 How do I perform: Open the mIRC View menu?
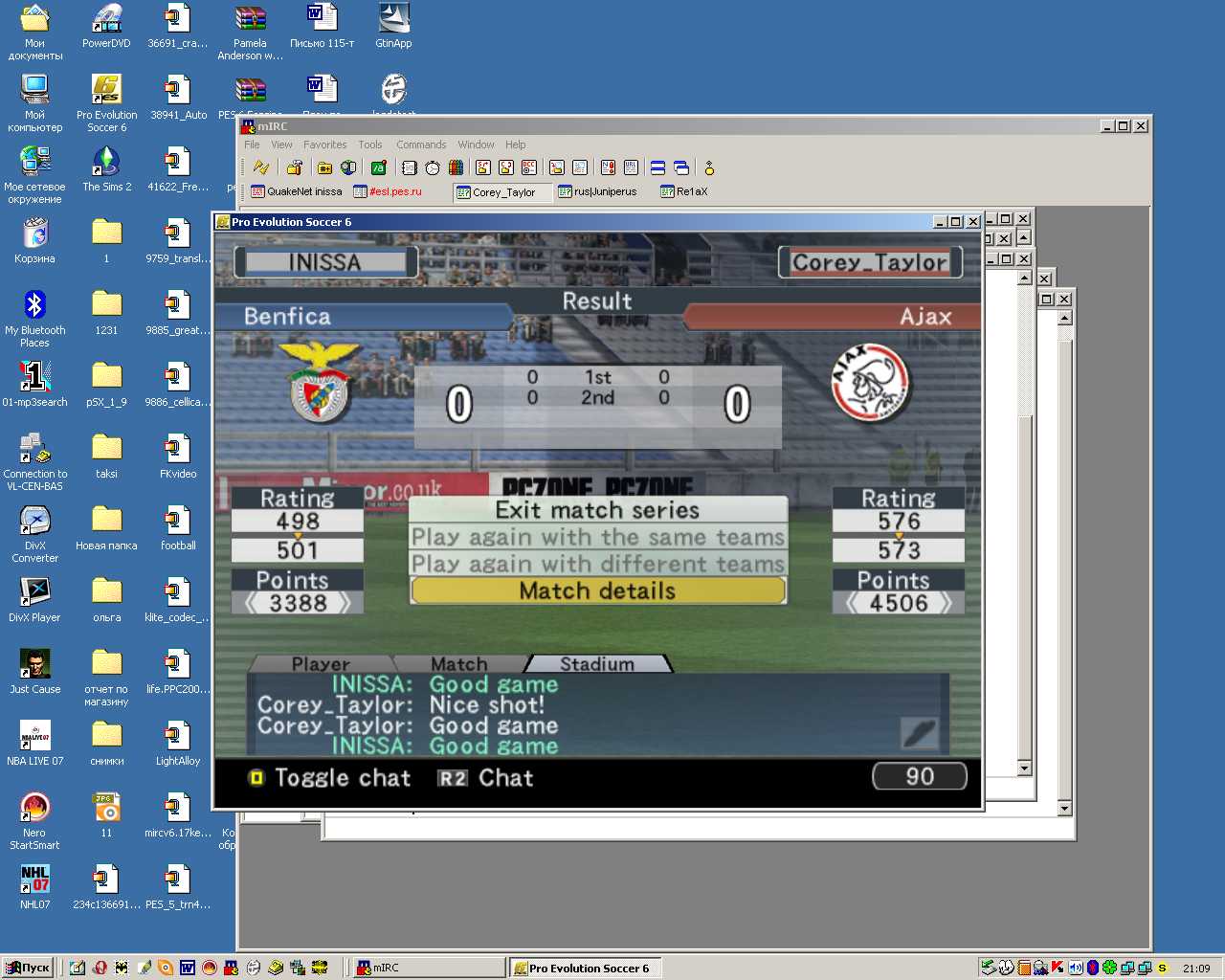coord(281,145)
